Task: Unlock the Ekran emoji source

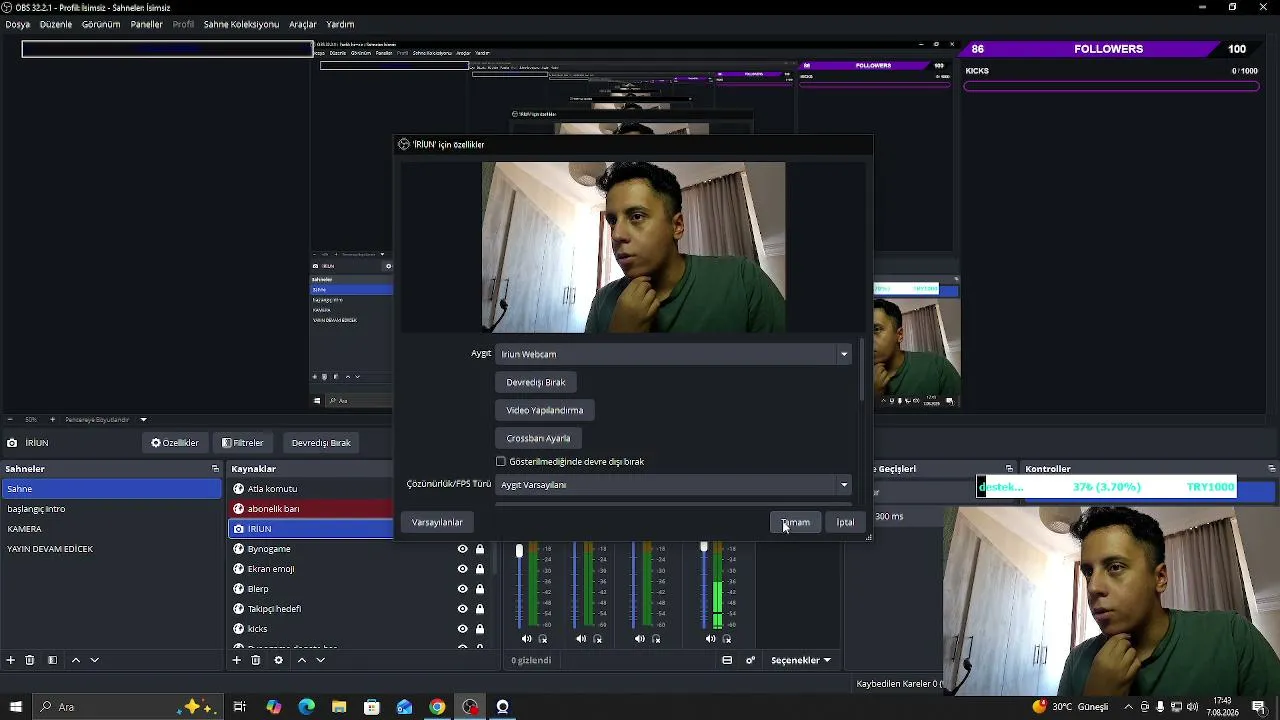Action: tap(480, 569)
